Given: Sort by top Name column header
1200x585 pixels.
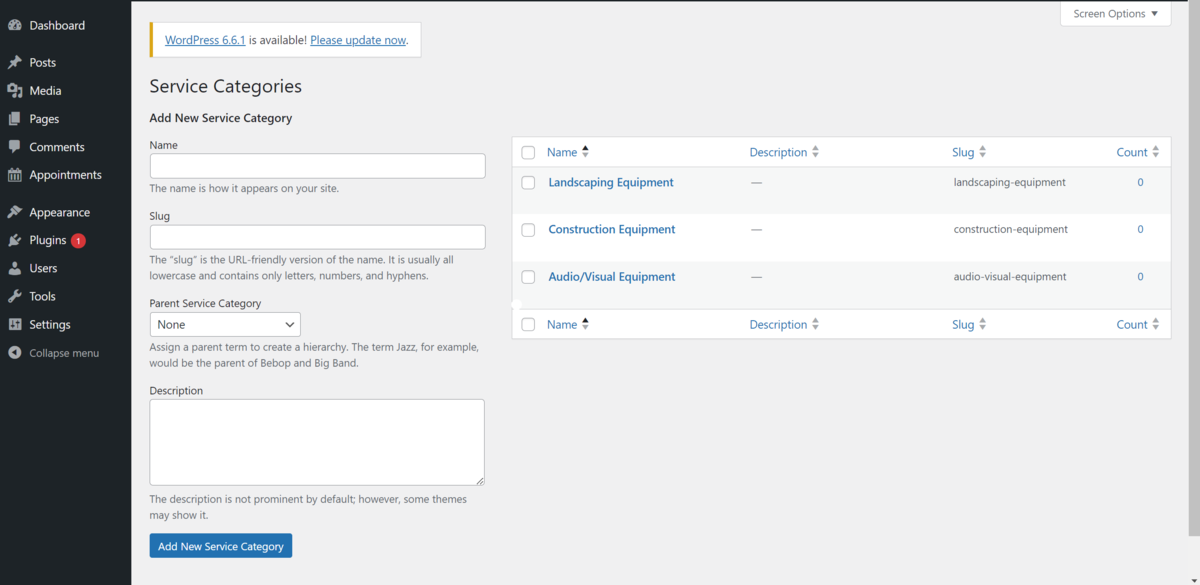Looking at the screenshot, I should pyautogui.click(x=562, y=152).
